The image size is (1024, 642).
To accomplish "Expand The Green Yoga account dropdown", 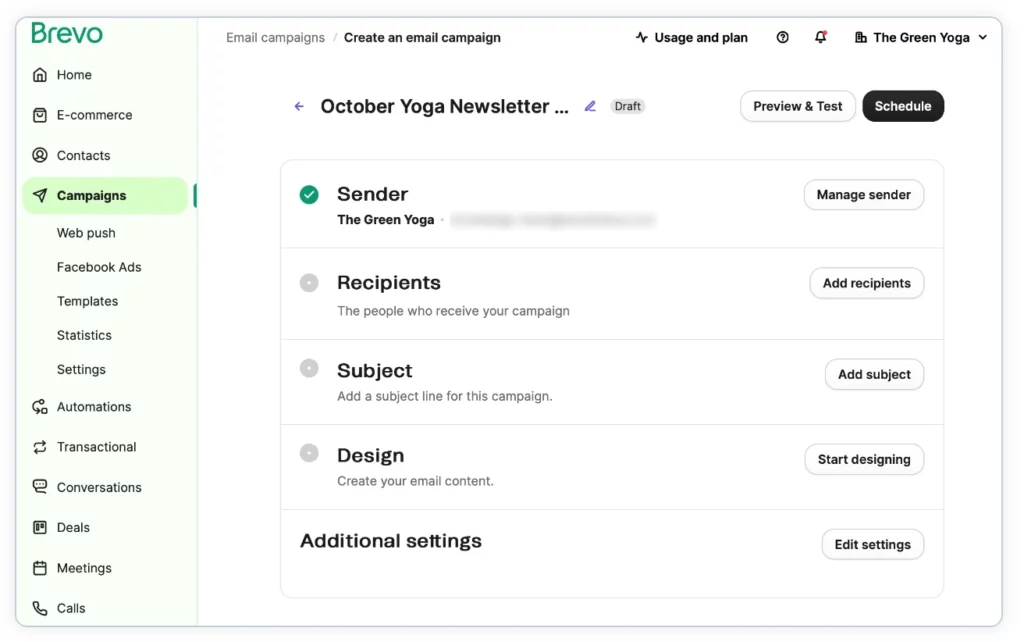I will pos(921,38).
